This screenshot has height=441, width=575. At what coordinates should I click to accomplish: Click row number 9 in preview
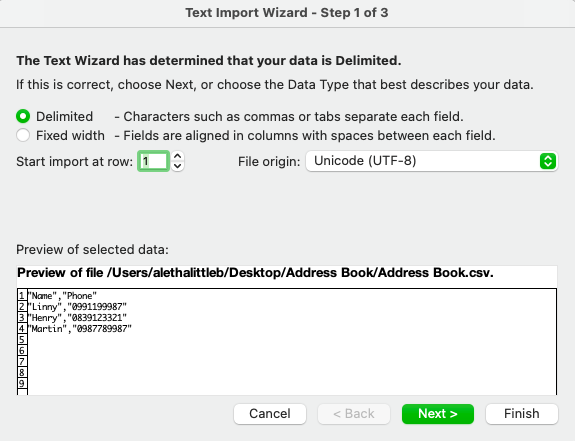click(x=22, y=383)
